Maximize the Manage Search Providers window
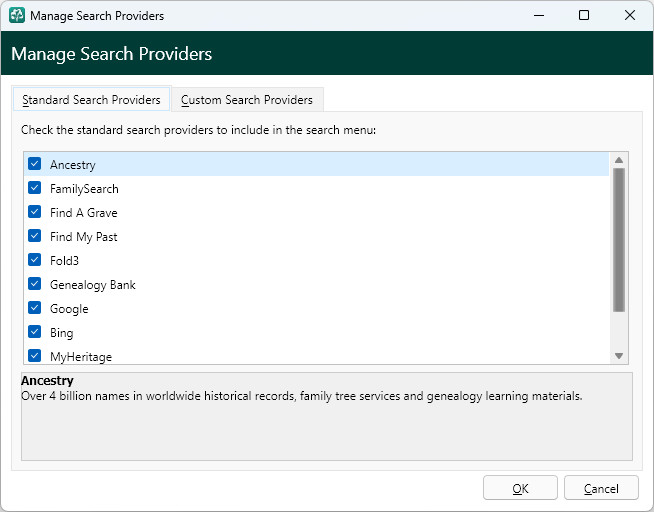654x512 pixels. coord(584,15)
